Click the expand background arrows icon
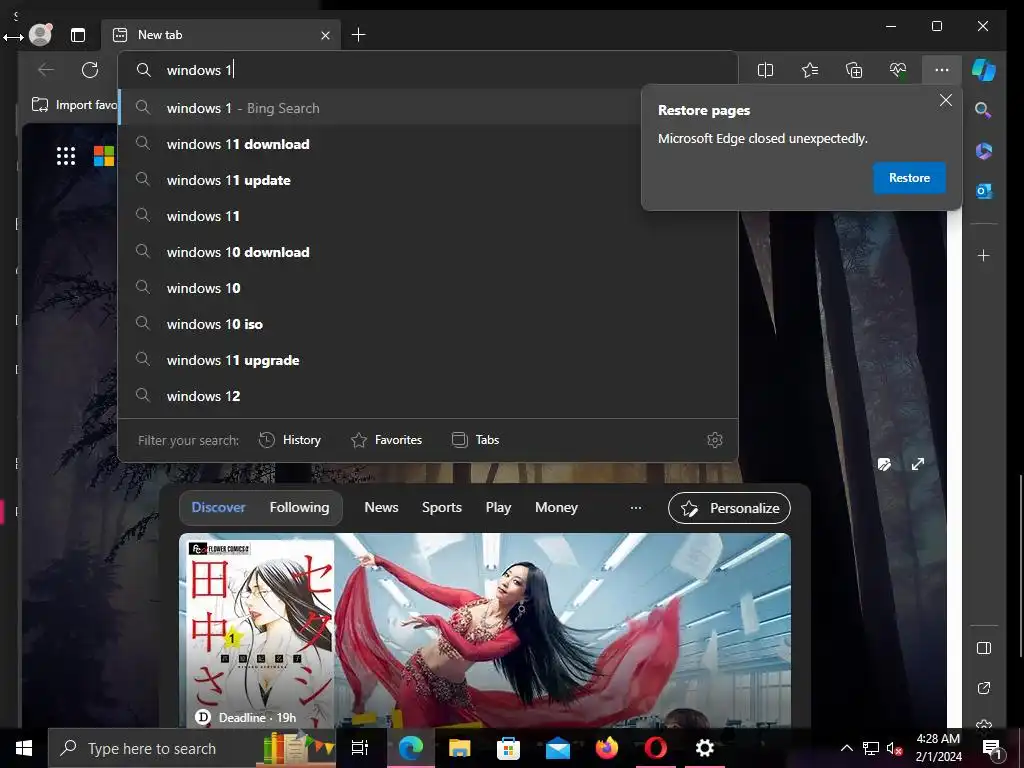Image resolution: width=1024 pixels, height=768 pixels. click(918, 464)
